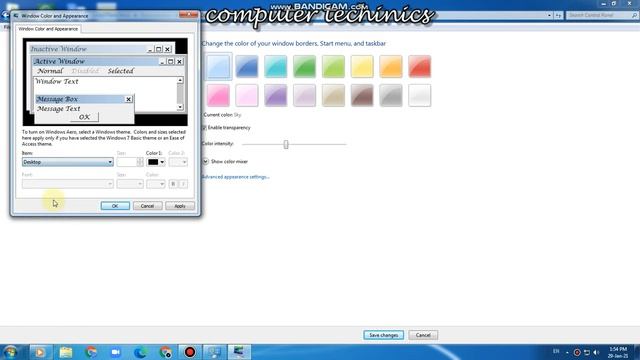Open the Color 1 black color dropdown
Screen dimensions: 640x360
tap(156, 162)
